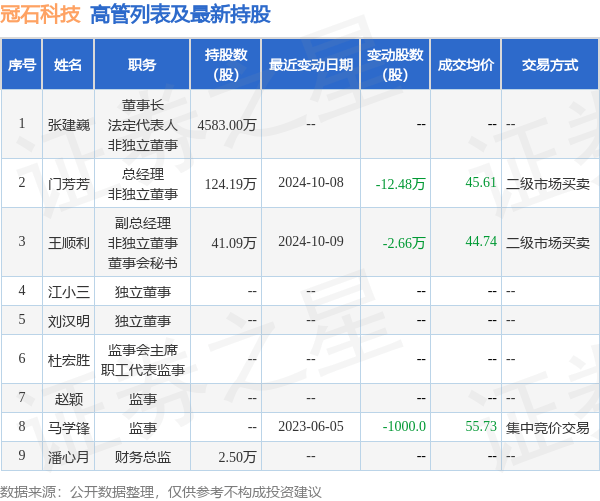Click the date 2024-10-08

pos(311,183)
